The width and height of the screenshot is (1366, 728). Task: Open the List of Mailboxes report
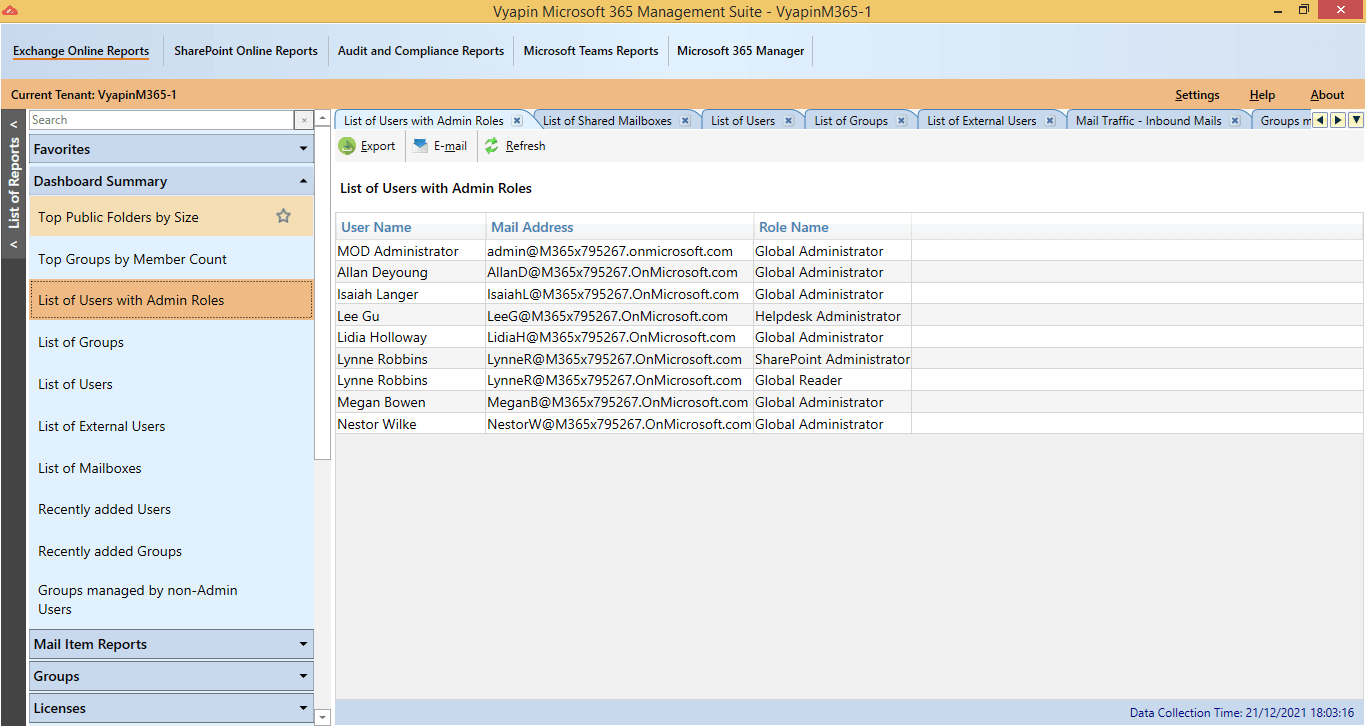(x=171, y=468)
